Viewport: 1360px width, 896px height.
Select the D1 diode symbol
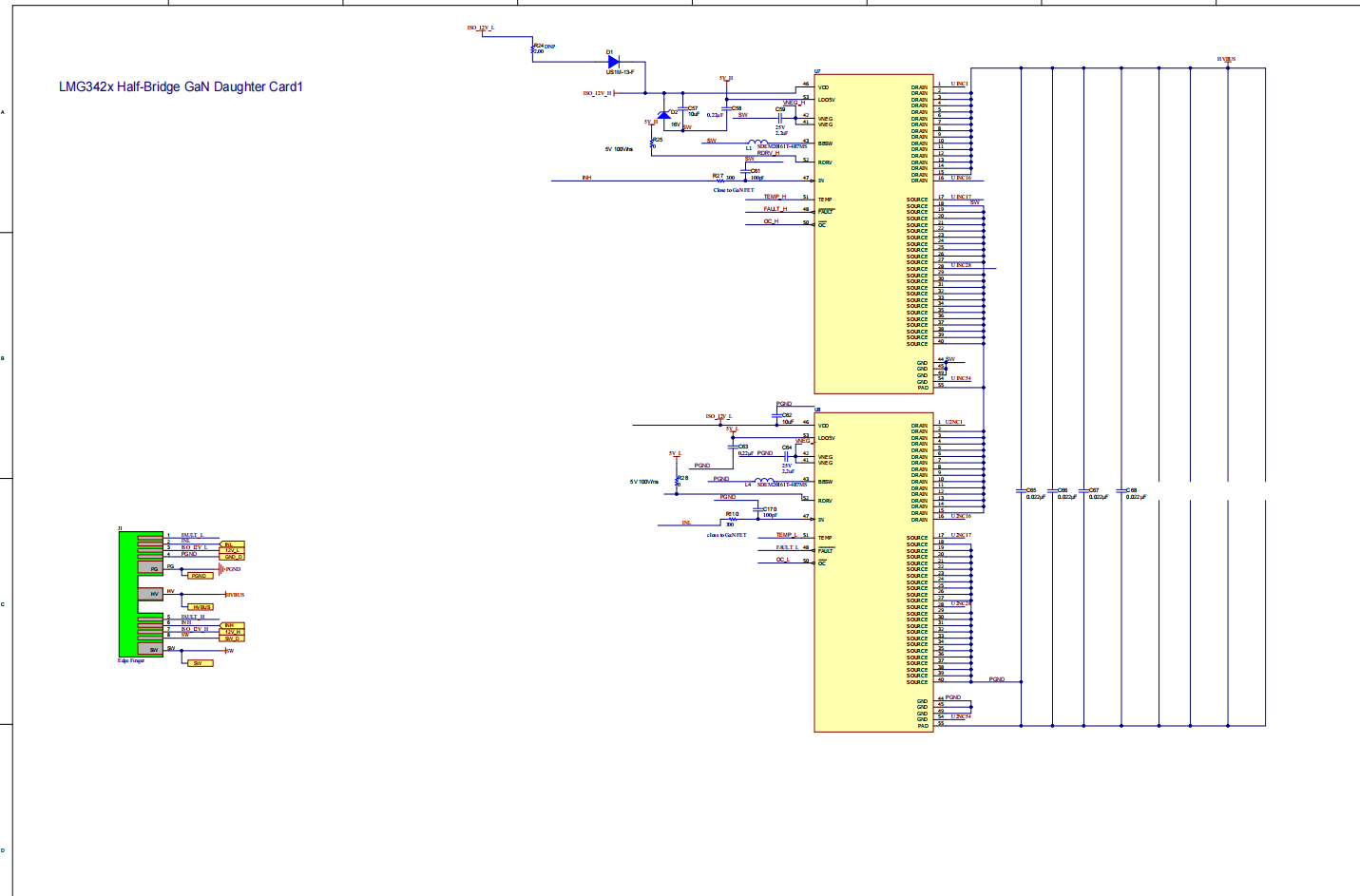[614, 62]
